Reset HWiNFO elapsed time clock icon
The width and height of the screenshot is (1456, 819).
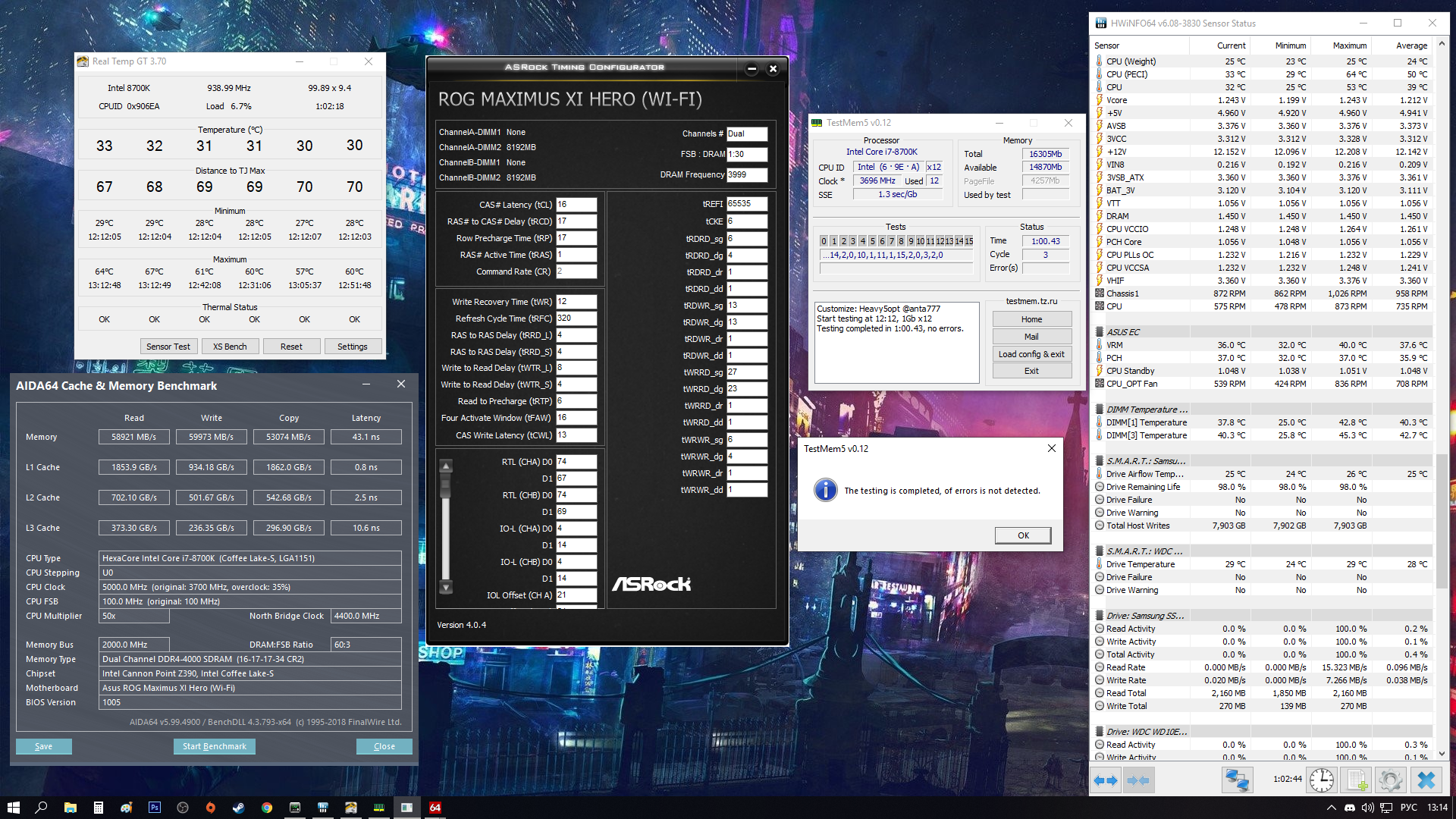1321,780
